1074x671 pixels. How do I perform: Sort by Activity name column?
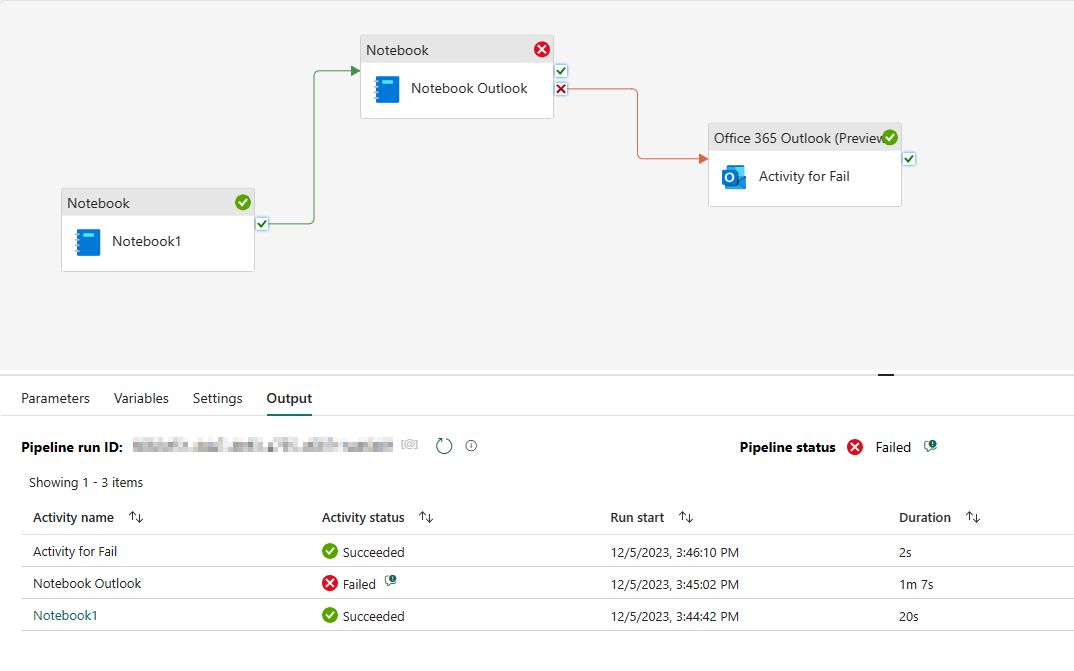coord(136,517)
